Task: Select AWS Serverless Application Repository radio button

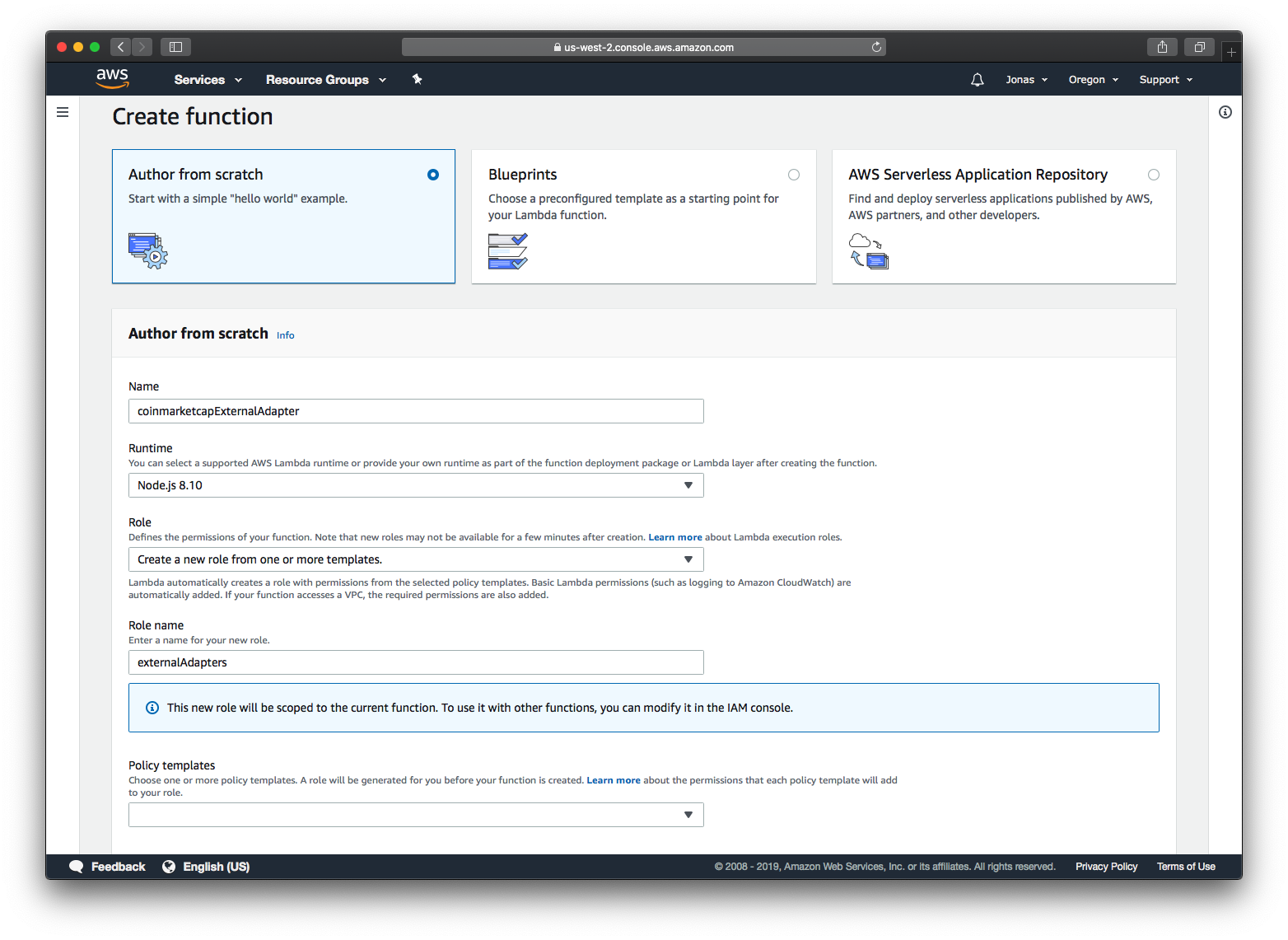Action: point(1154,175)
